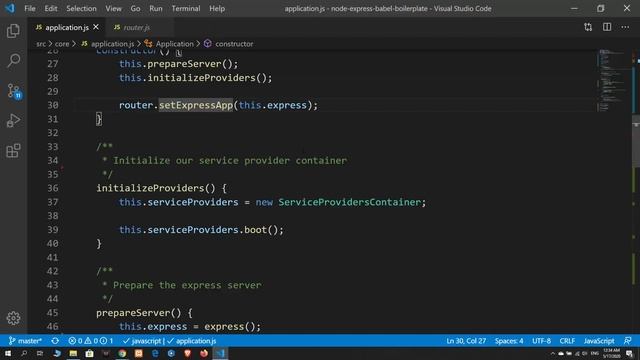Click prepareServer method name on line 45
The width and height of the screenshot is (640, 360).
(x=133, y=313)
